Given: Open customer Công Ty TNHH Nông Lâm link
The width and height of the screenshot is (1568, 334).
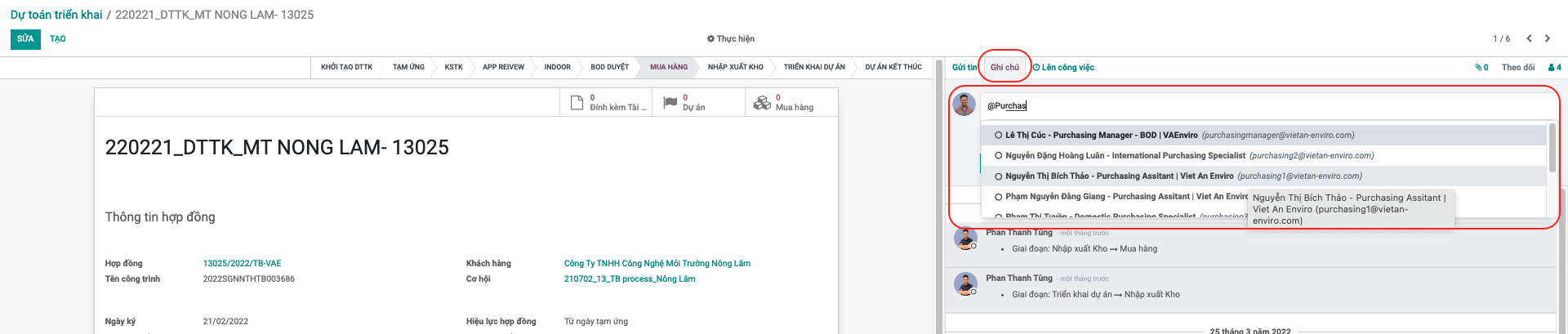Looking at the screenshot, I should tap(657, 264).
